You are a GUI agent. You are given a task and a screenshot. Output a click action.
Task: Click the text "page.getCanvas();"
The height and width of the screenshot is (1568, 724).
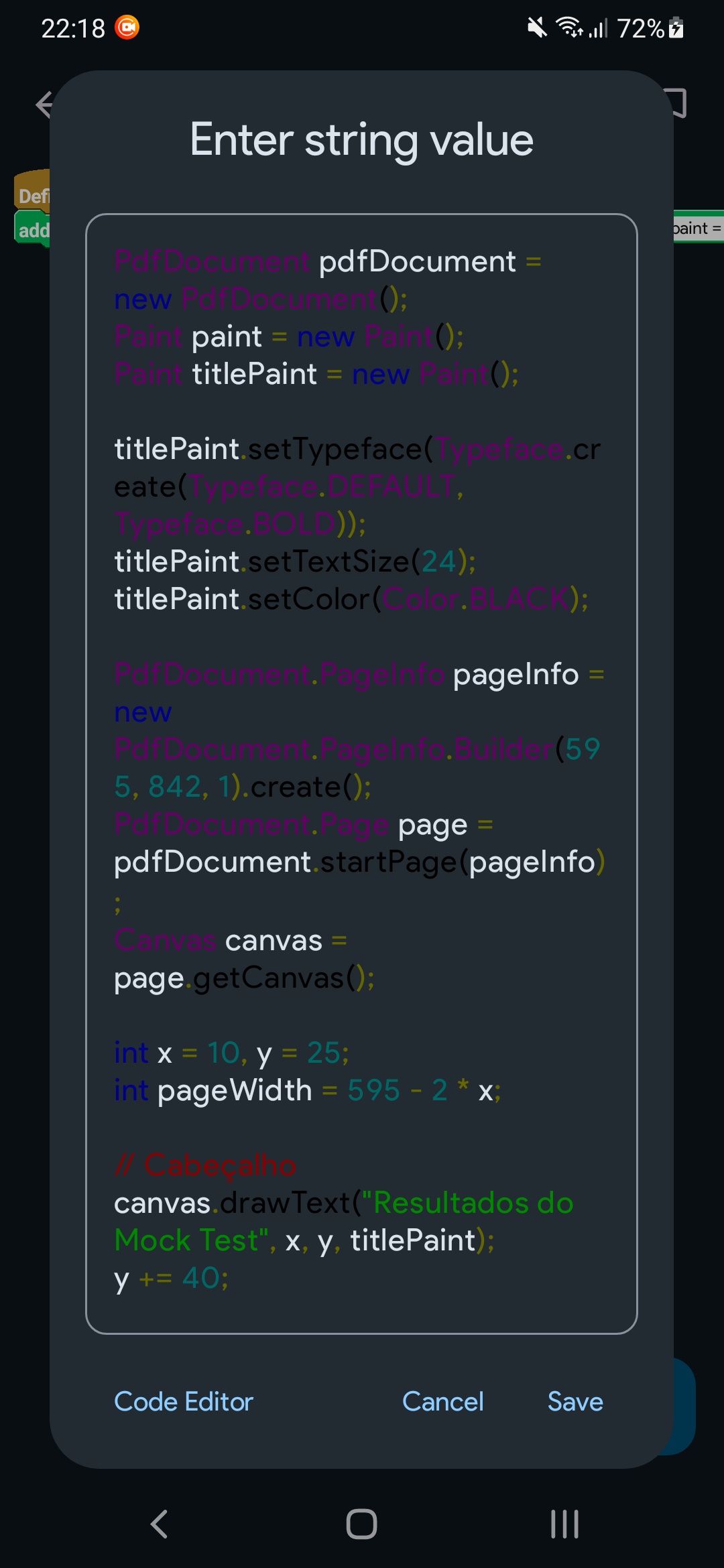pos(244,978)
